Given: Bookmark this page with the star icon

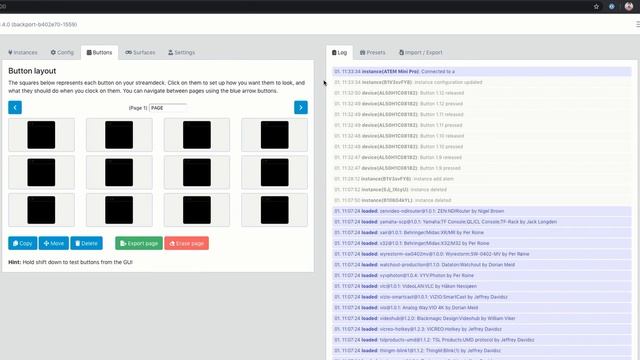Looking at the screenshot, I should click(596, 7).
